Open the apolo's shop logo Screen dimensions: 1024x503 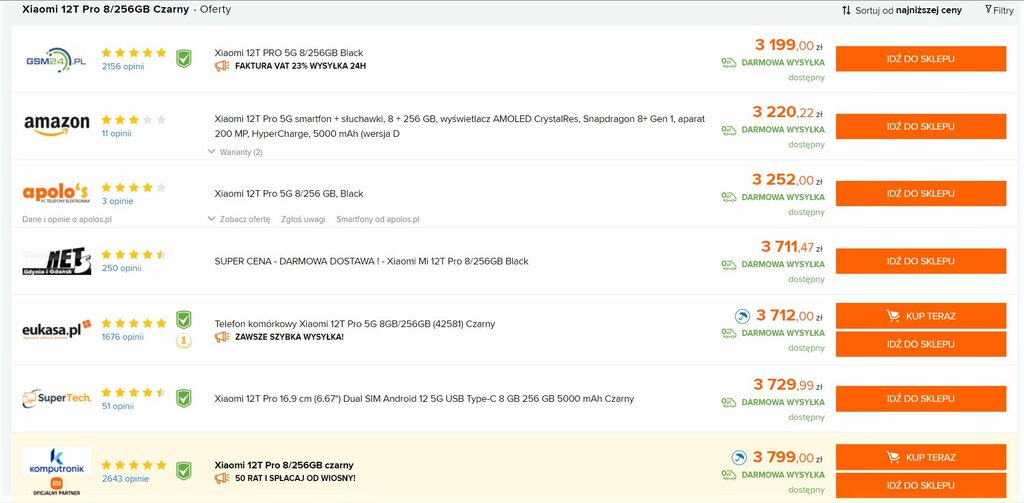pyautogui.click(x=56, y=193)
